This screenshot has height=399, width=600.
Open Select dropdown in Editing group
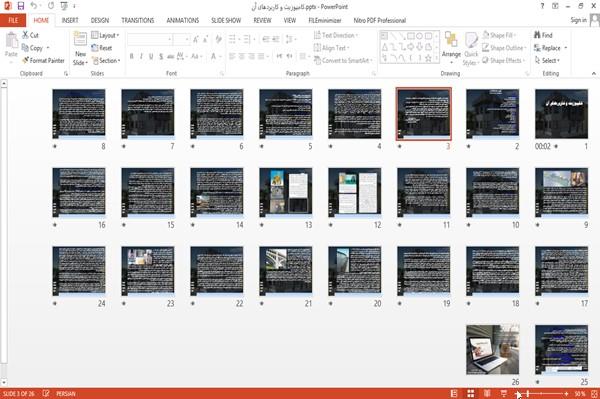coord(547,60)
